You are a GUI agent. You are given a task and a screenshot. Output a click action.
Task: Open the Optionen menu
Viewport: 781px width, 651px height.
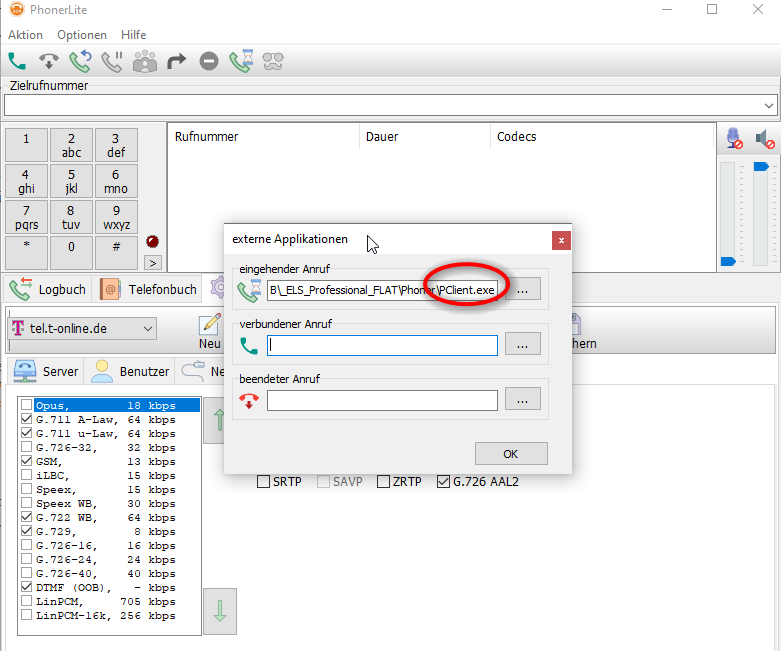[x=82, y=35]
